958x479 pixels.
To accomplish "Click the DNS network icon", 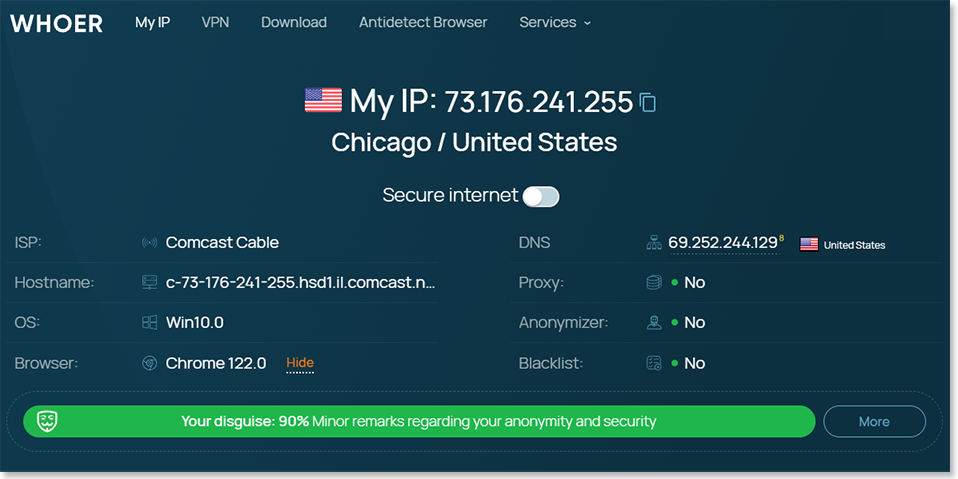I will 654,243.
